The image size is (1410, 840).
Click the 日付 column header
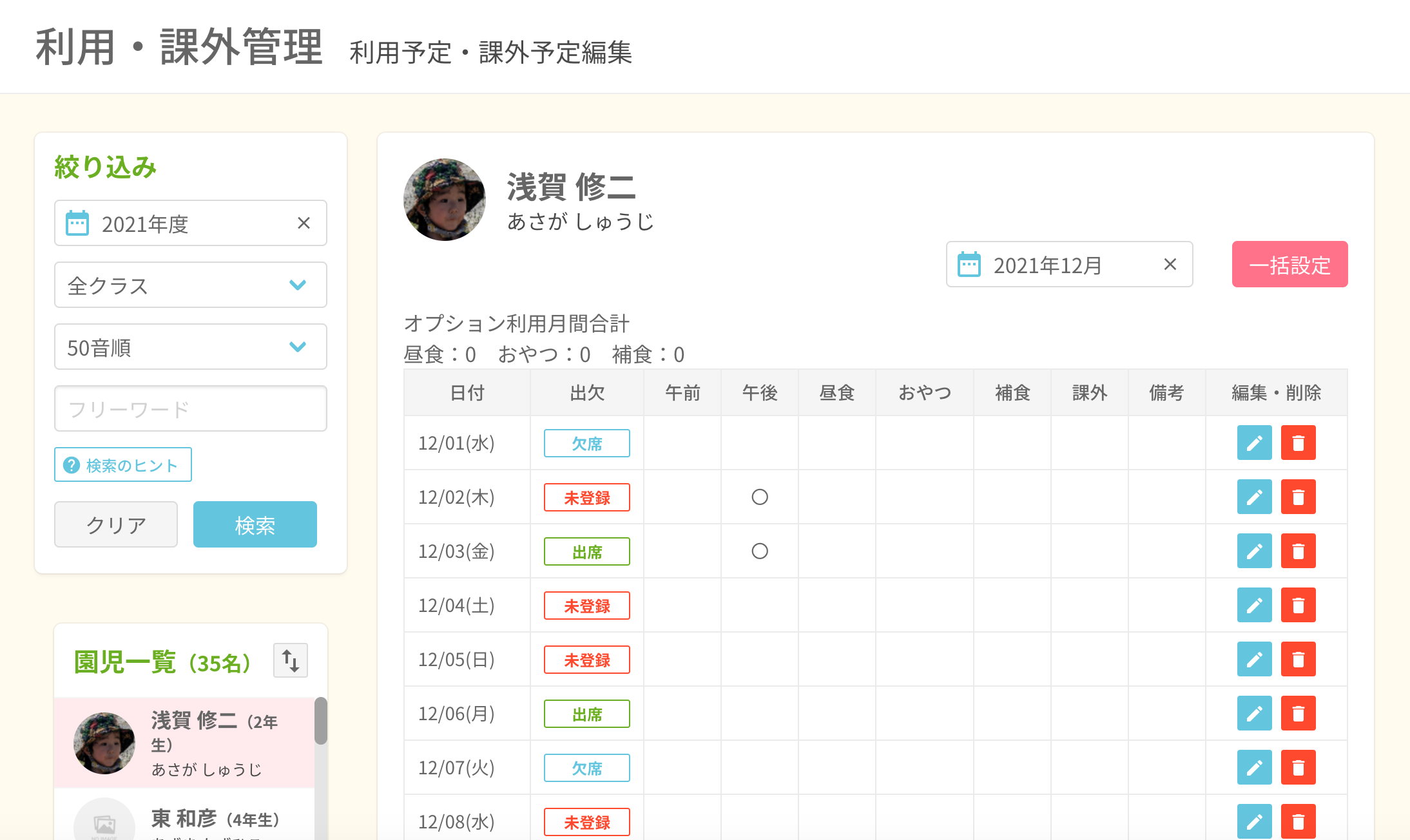(x=467, y=392)
